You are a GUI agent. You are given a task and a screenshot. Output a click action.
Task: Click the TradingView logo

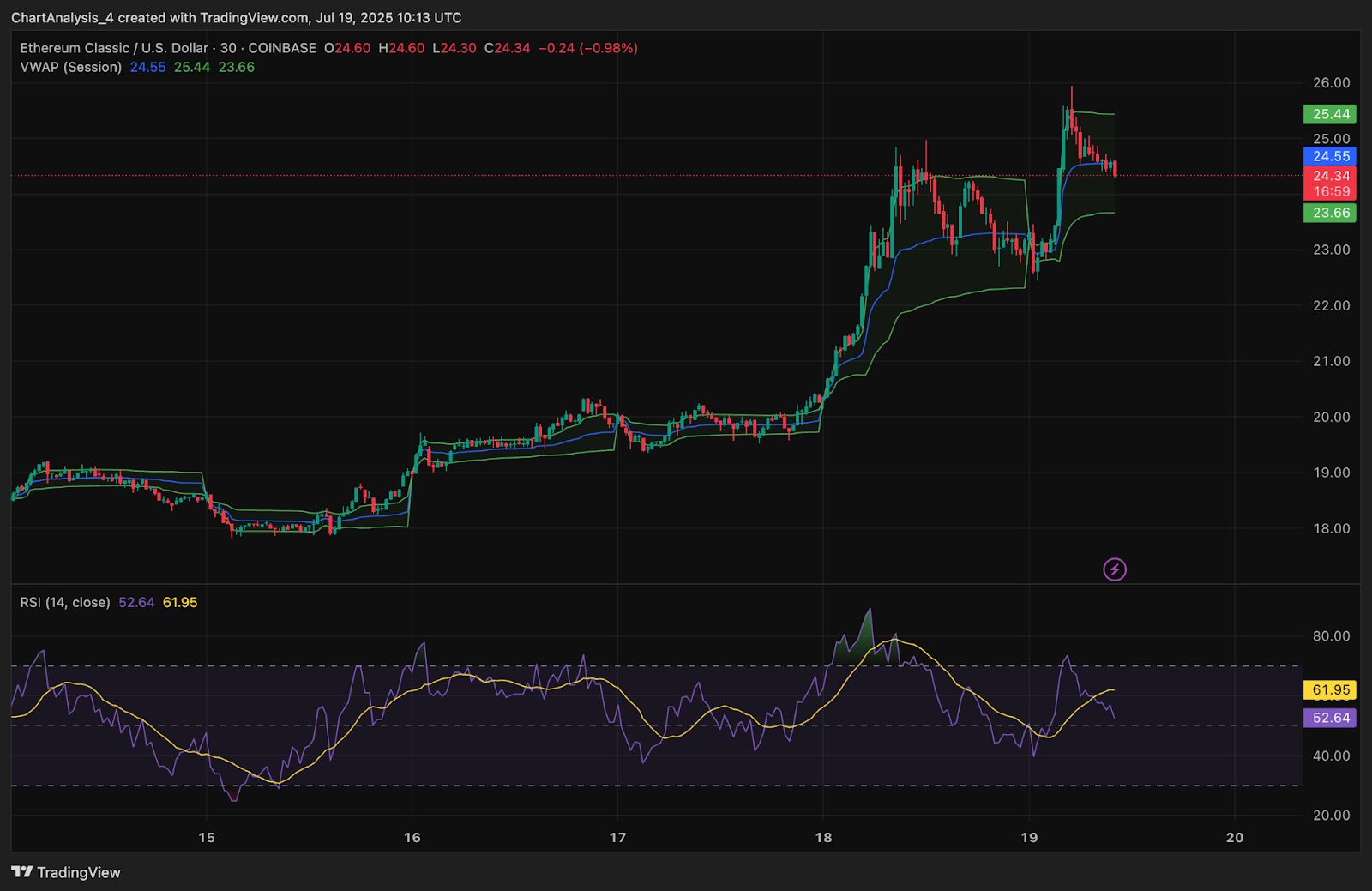coord(66,872)
